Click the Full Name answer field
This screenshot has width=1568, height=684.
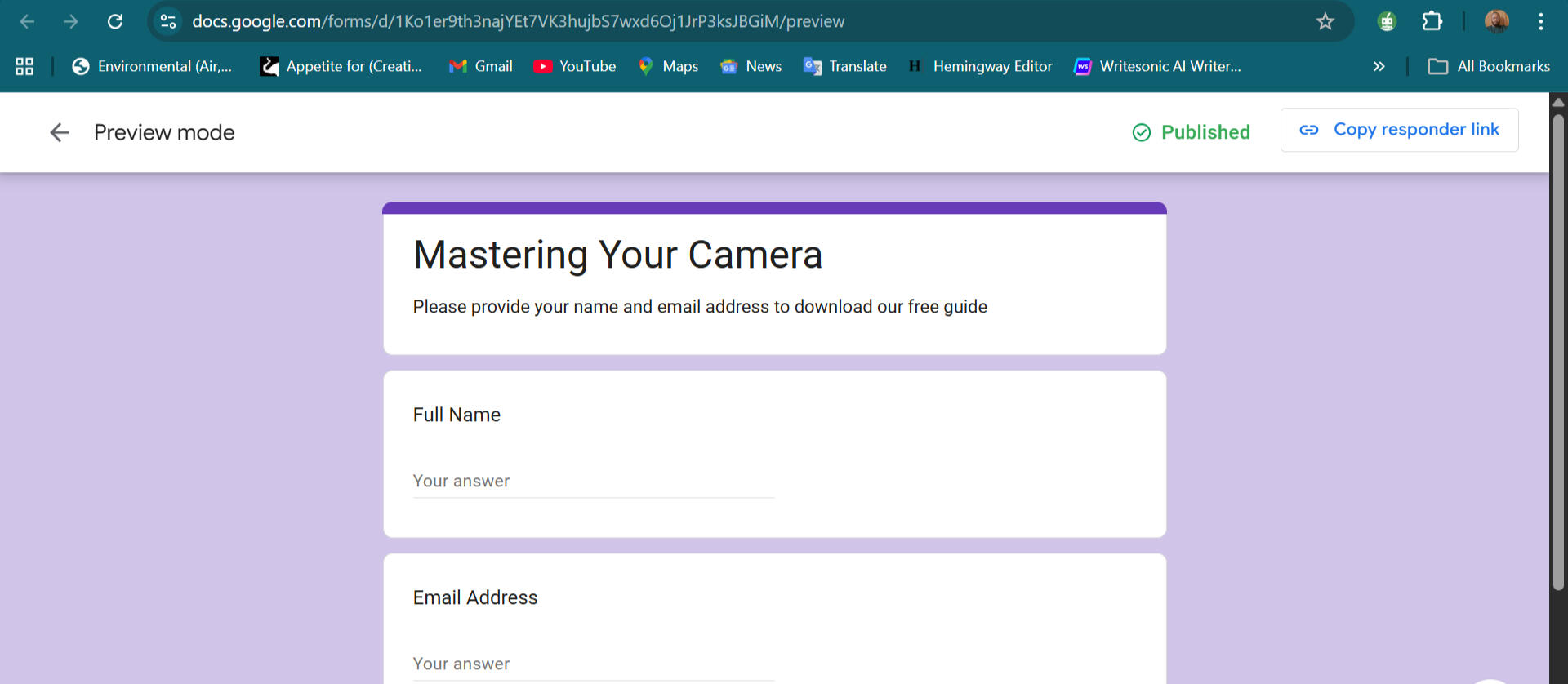[x=593, y=482]
